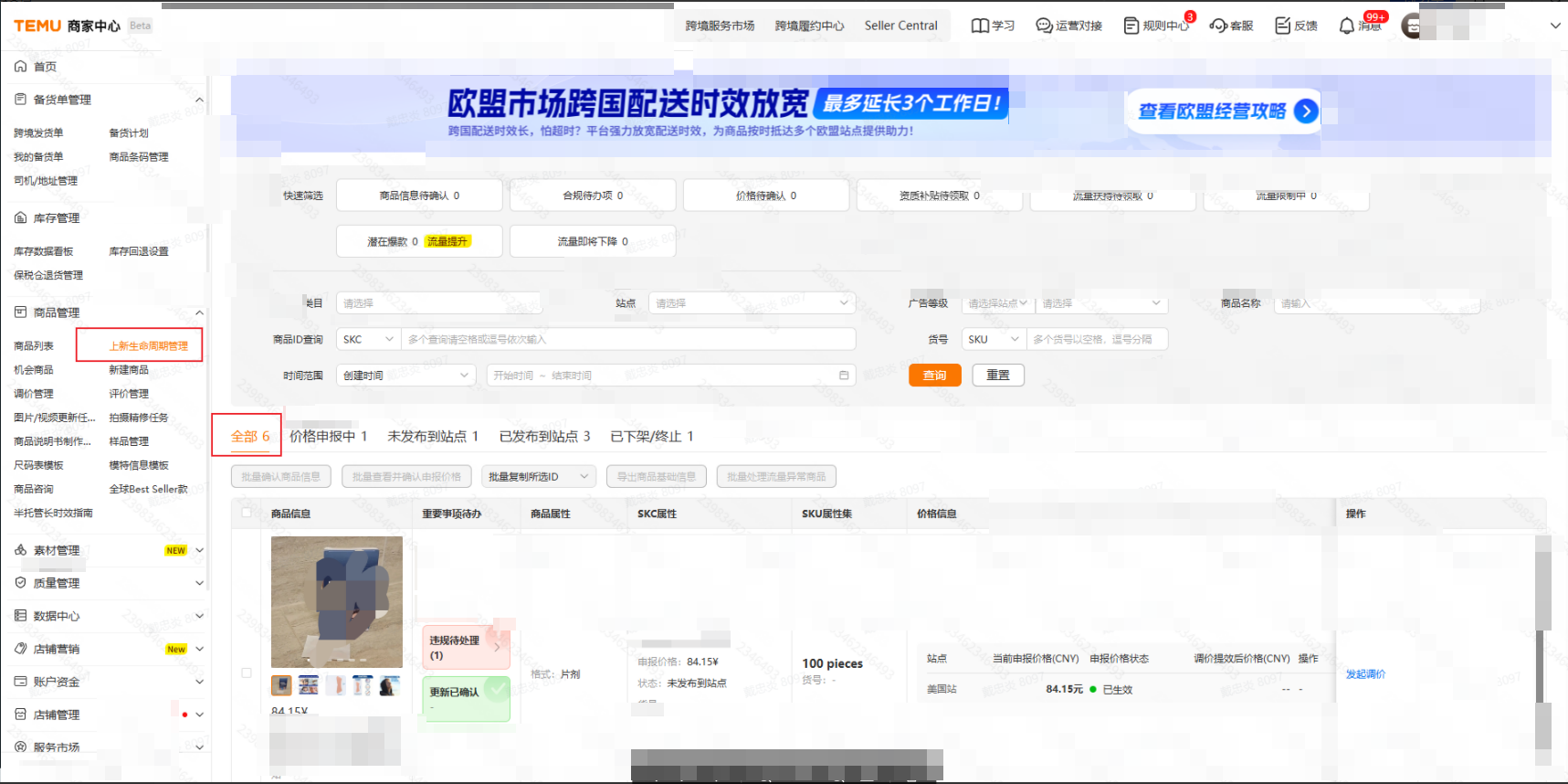
Task: Open the 更新已确认 status card
Action: 466,698
